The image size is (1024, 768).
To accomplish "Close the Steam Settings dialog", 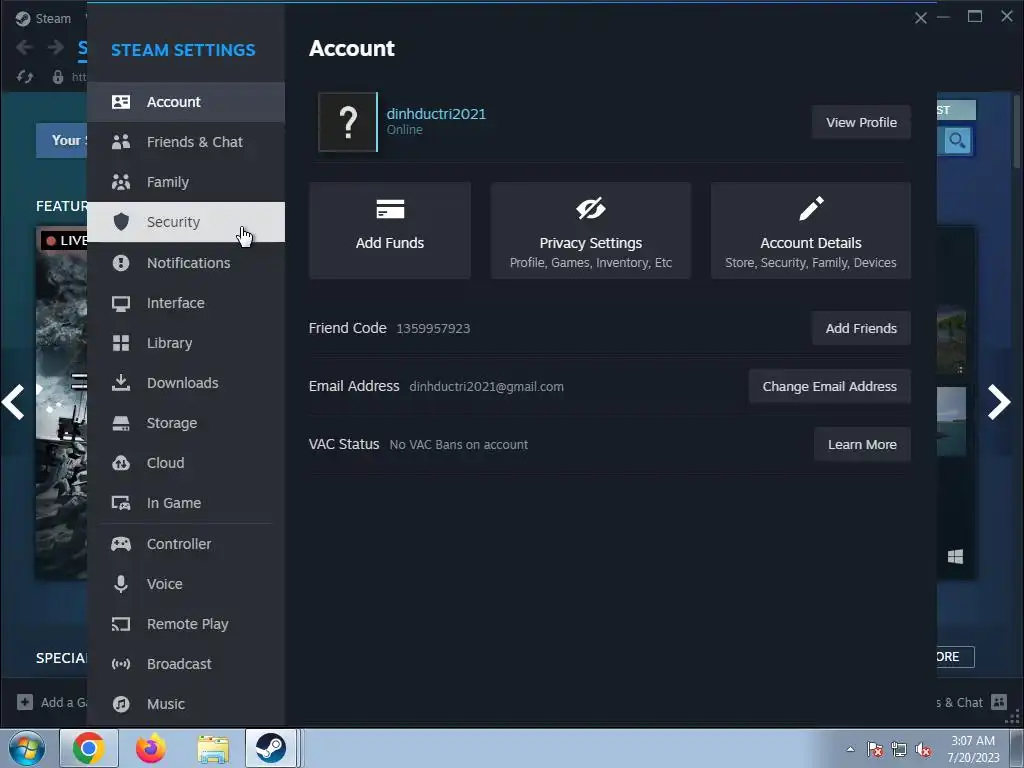I will click(x=920, y=18).
